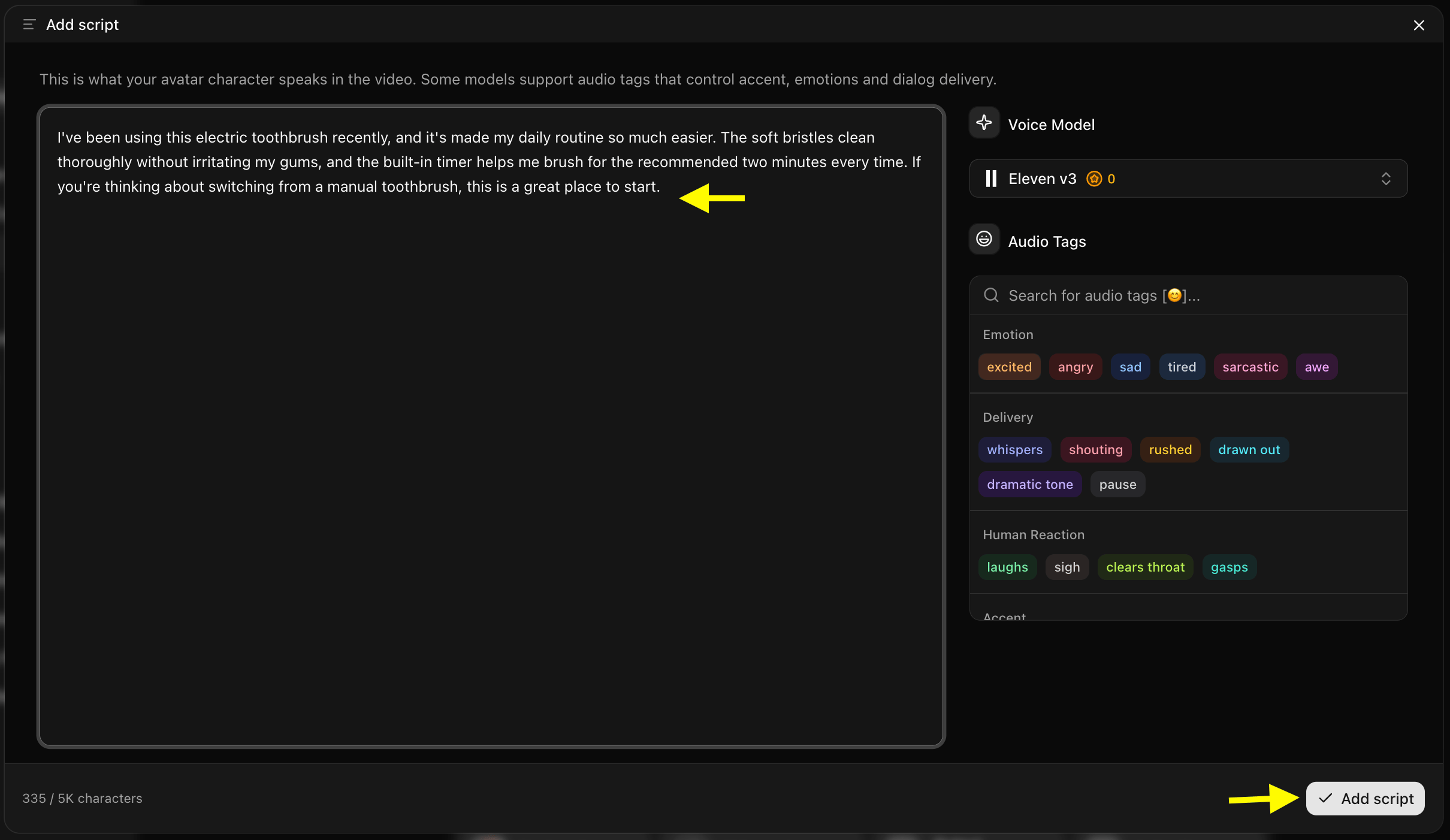Click the avatar speech description text
The width and height of the screenshot is (1450, 840).
click(518, 79)
